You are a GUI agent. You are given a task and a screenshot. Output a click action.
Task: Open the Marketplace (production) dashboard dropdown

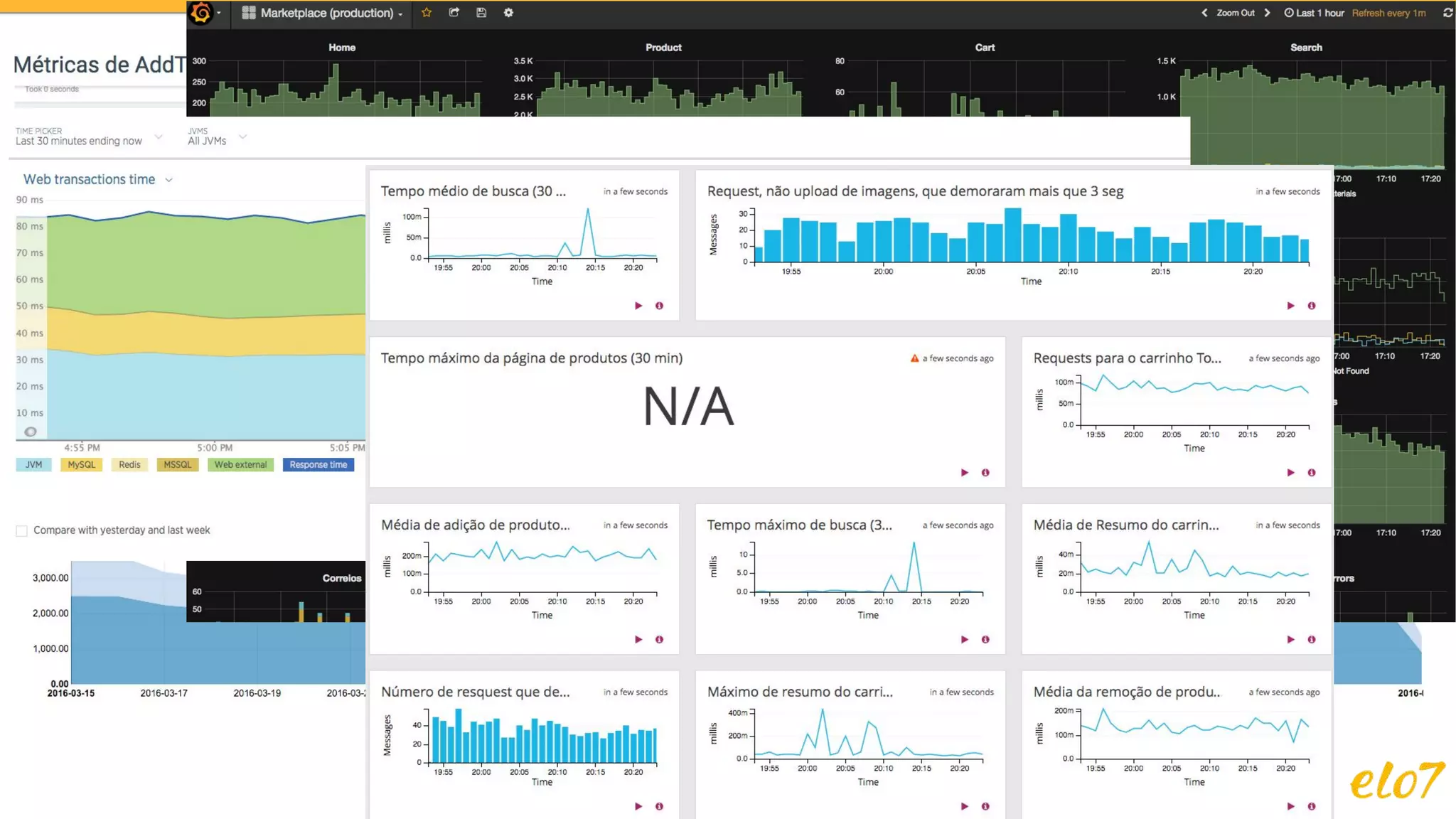[x=326, y=13]
